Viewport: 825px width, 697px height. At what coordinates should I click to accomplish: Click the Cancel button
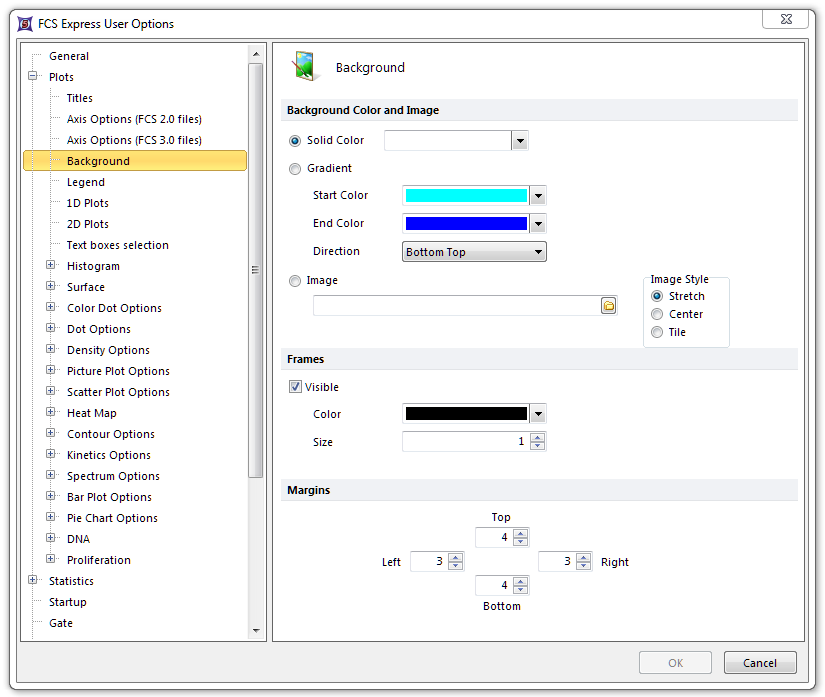pyautogui.click(x=760, y=663)
